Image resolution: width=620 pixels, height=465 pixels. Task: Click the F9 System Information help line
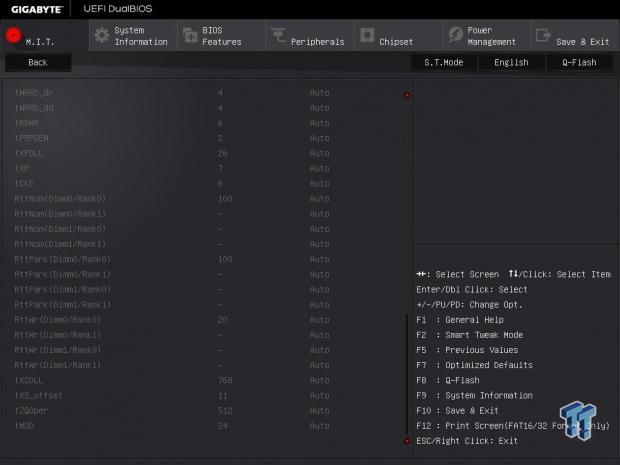point(474,395)
